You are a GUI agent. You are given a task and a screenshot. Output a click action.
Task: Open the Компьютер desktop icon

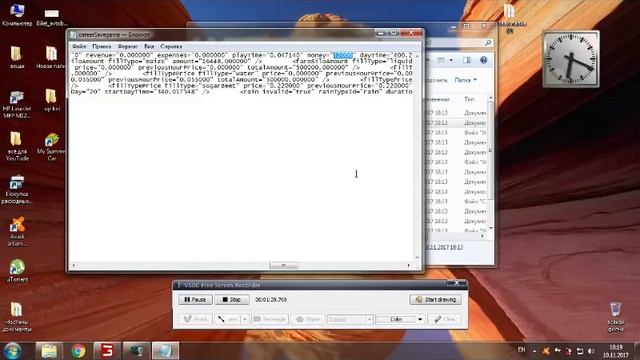pyautogui.click(x=17, y=15)
